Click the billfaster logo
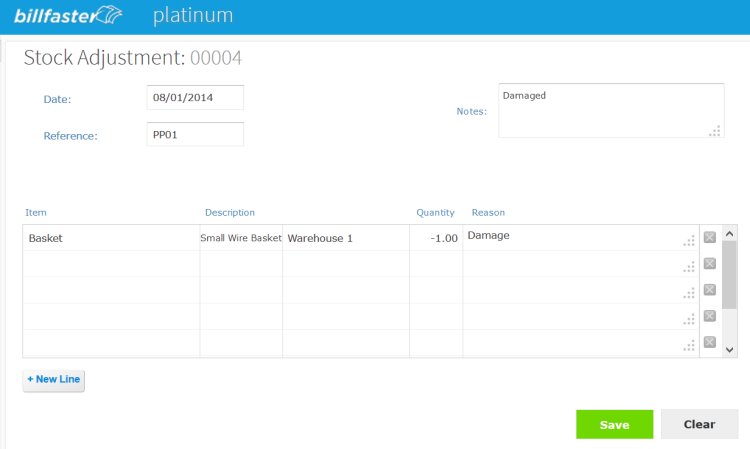The height and width of the screenshot is (449, 750). (x=68, y=16)
